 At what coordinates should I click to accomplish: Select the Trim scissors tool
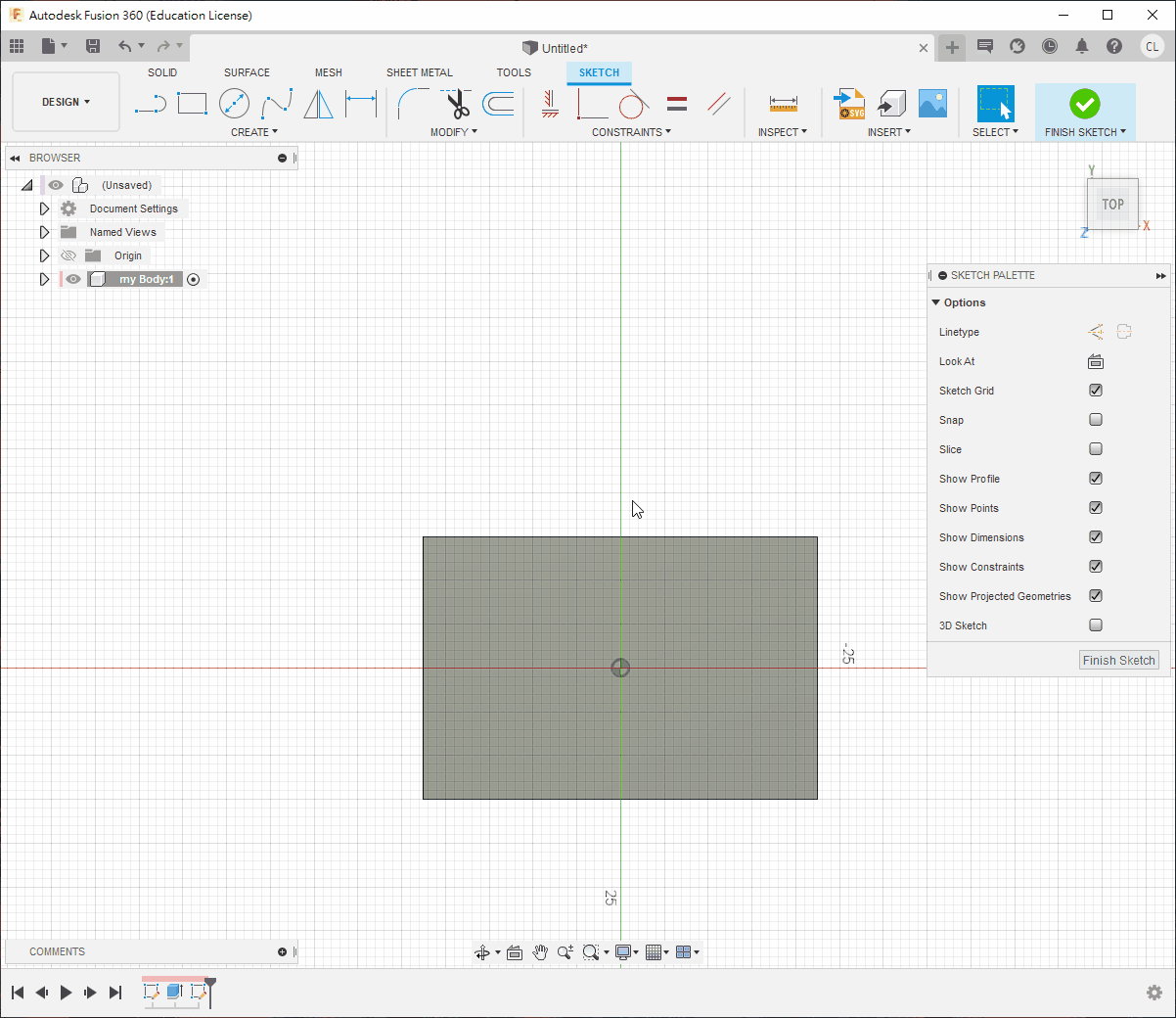pos(457,104)
